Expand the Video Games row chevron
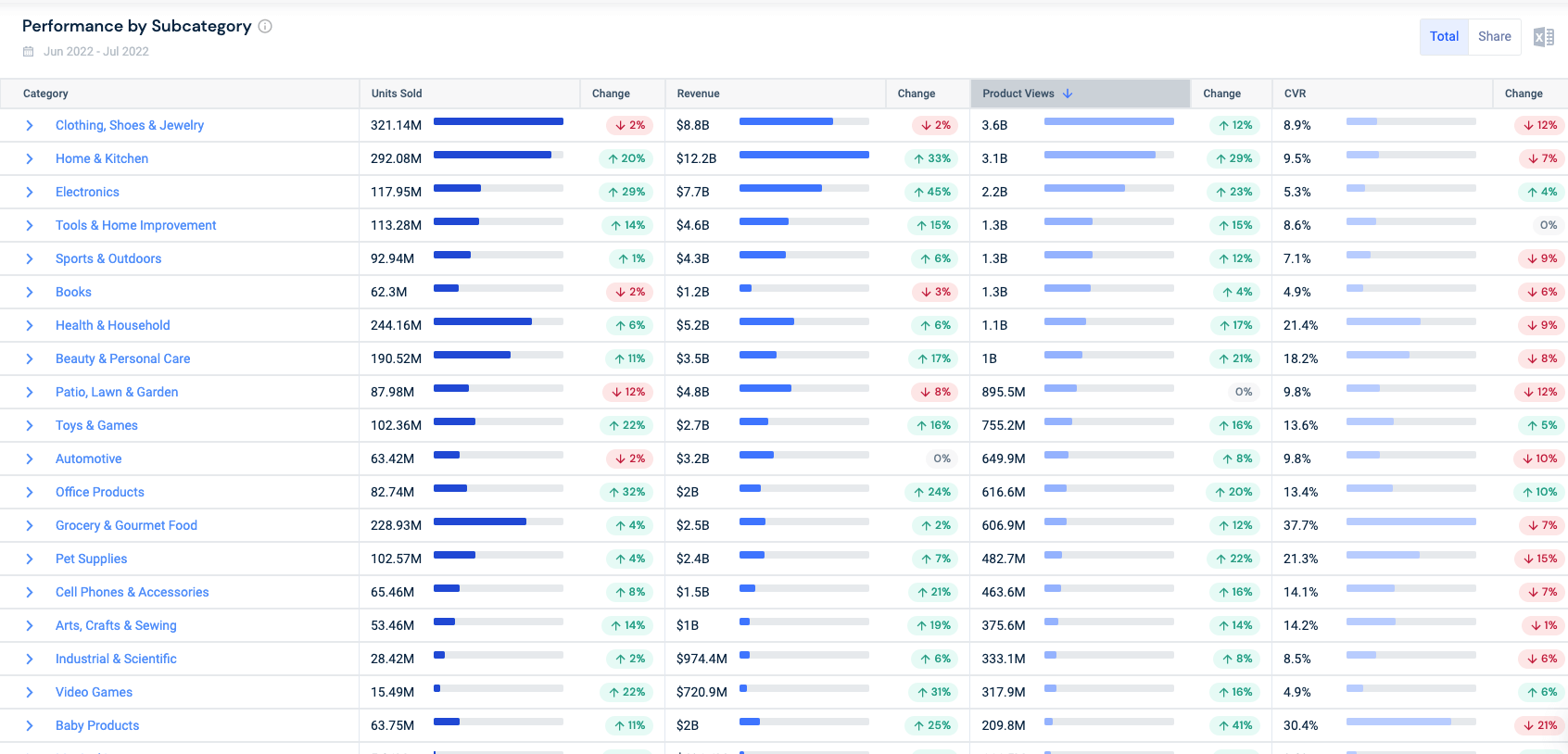 [30, 693]
